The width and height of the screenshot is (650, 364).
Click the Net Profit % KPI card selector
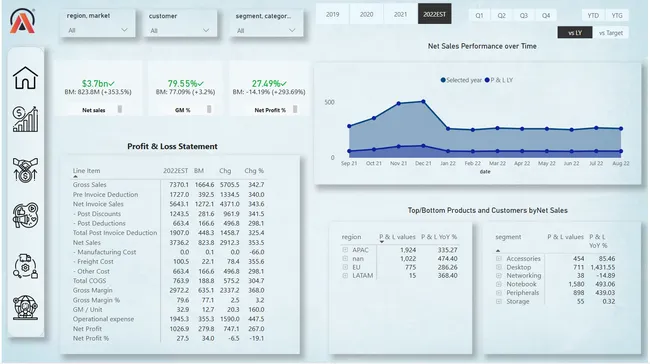(295, 109)
